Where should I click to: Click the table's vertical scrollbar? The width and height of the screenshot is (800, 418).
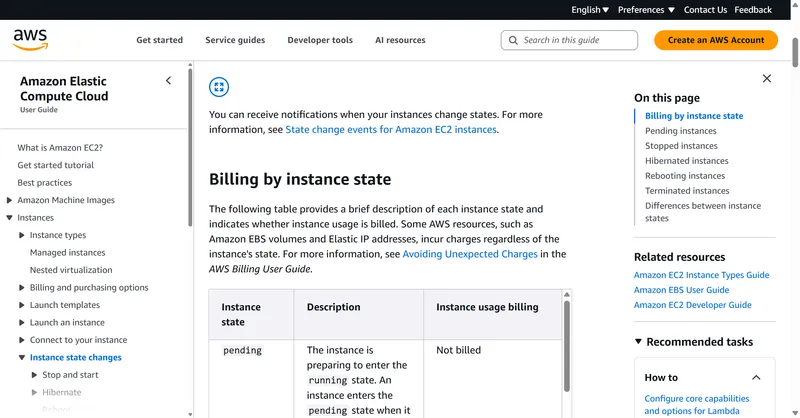coord(567,346)
